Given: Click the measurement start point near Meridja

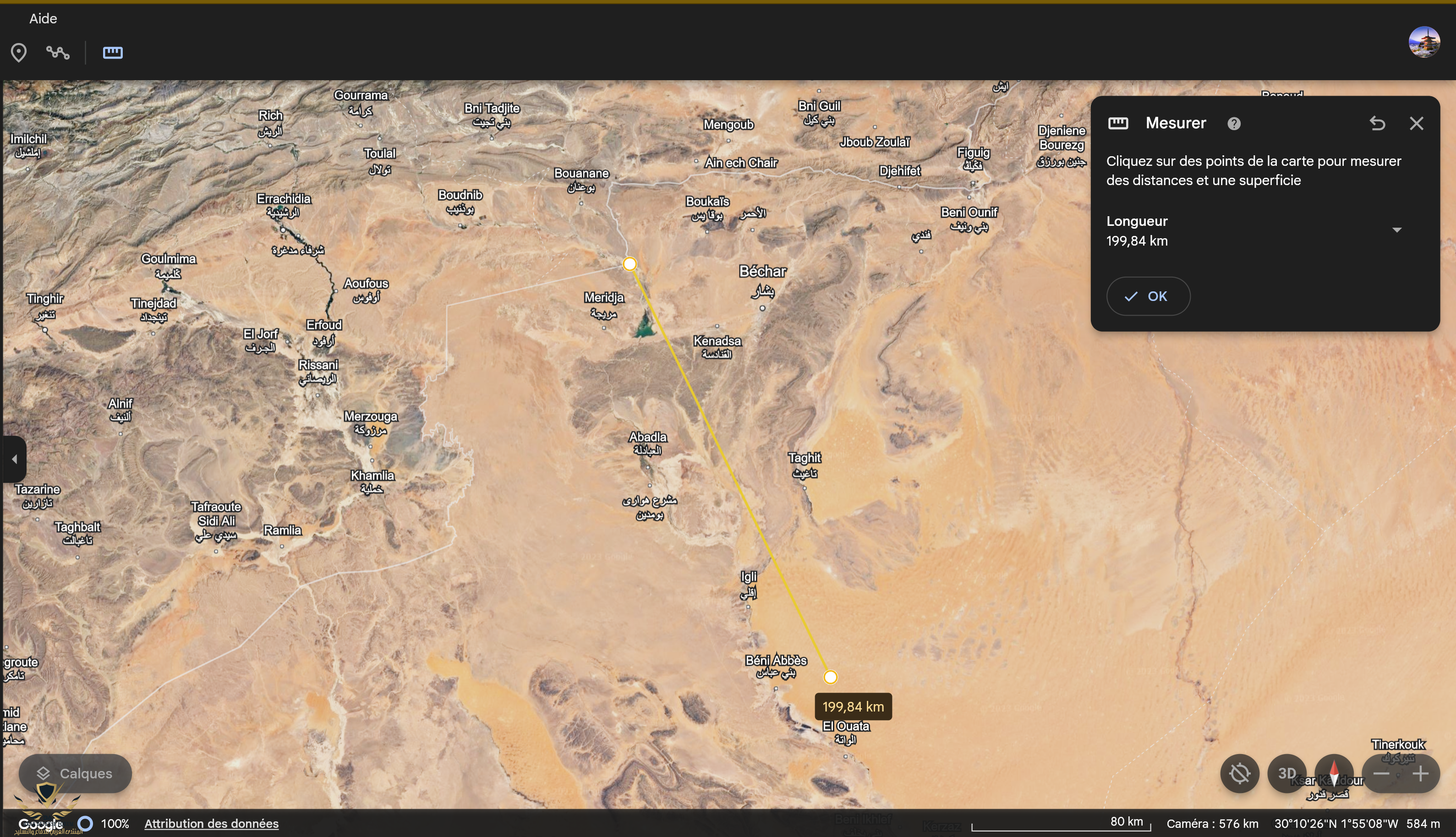Looking at the screenshot, I should [x=629, y=264].
